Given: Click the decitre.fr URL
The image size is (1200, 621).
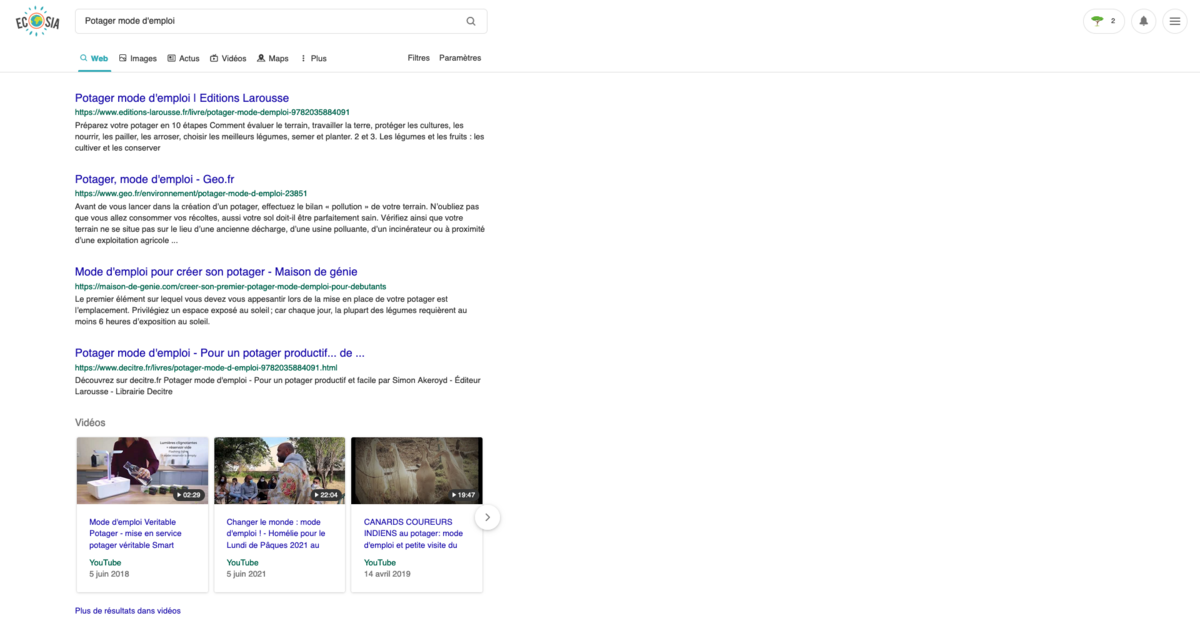Looking at the screenshot, I should [x=206, y=368].
